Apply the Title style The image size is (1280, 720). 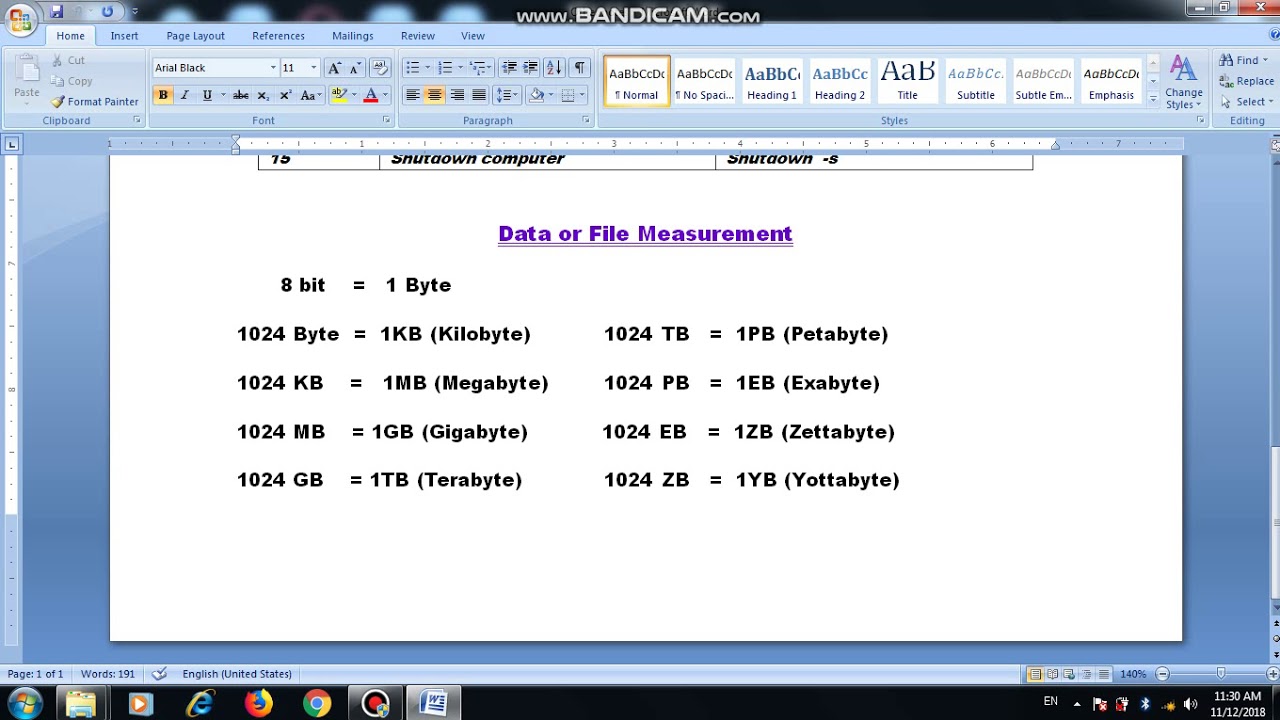tap(907, 81)
